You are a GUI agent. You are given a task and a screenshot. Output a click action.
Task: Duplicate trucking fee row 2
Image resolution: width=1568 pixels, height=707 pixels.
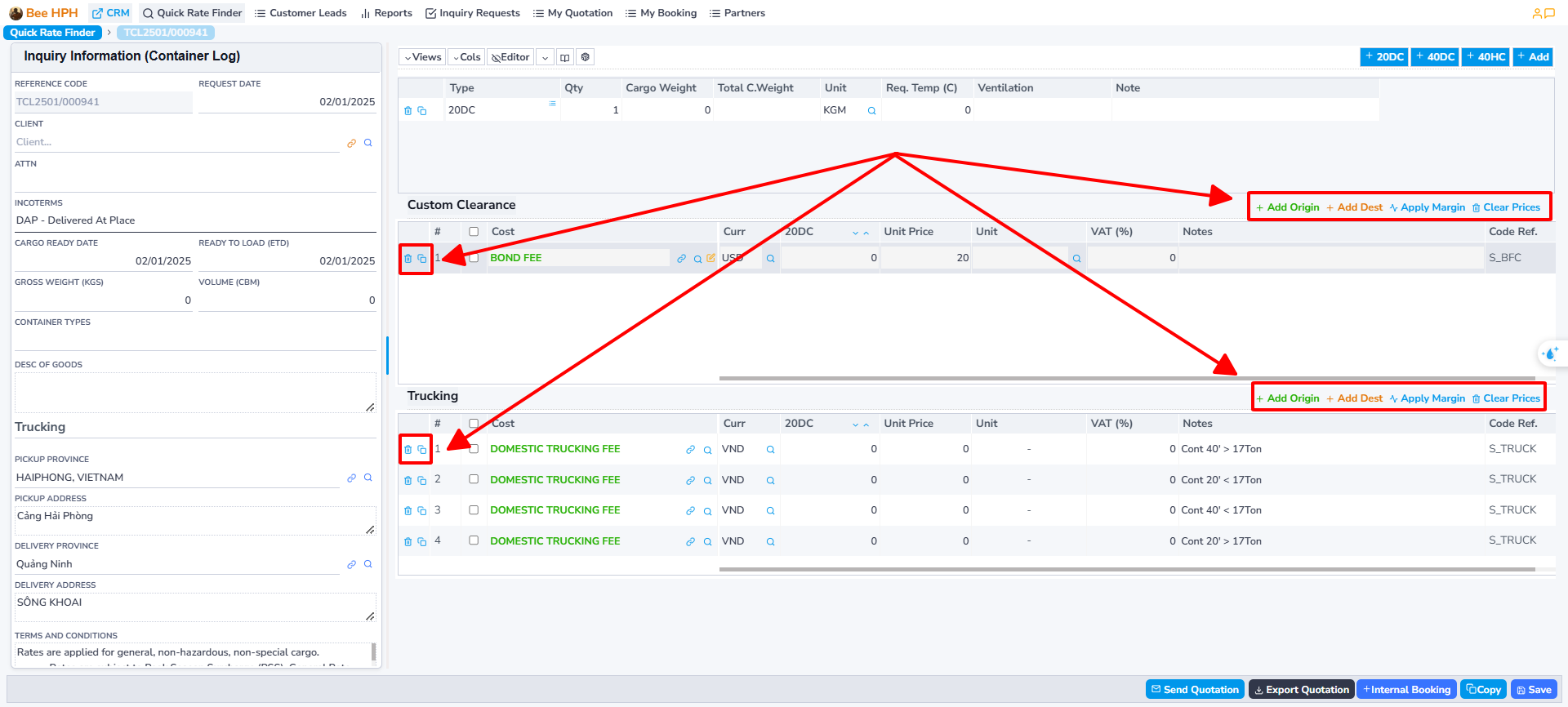point(422,481)
